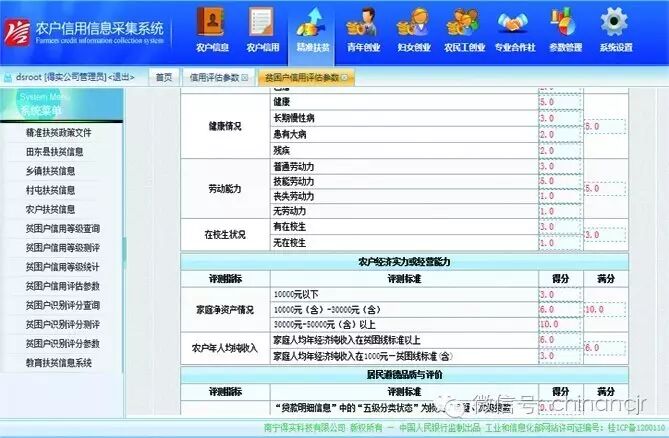Click the 在校生状况 indicator cell

click(x=225, y=235)
